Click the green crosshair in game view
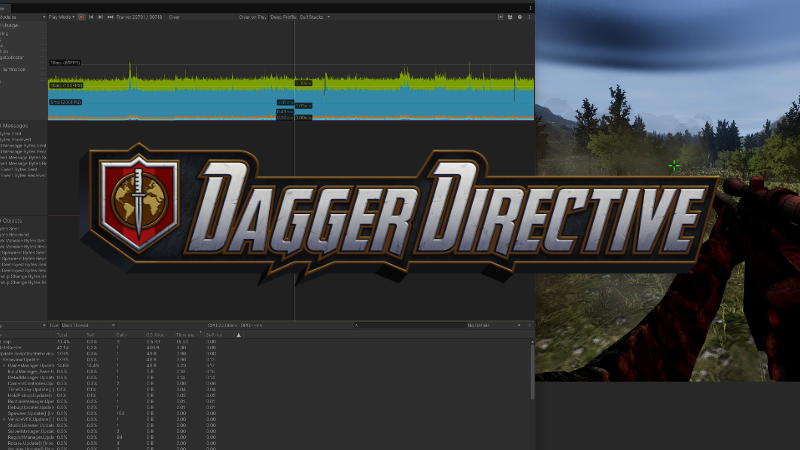 674,165
